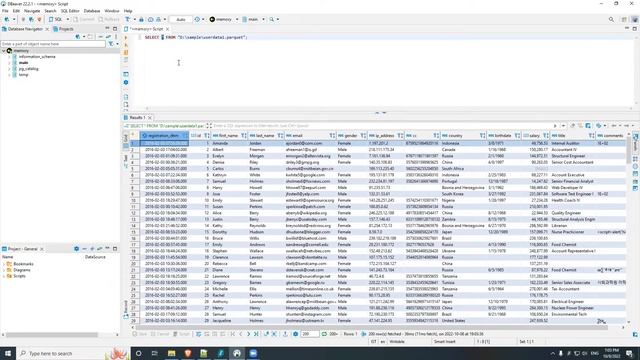
Task: Click the last row arrow in results toolbar
Action: [256, 334]
